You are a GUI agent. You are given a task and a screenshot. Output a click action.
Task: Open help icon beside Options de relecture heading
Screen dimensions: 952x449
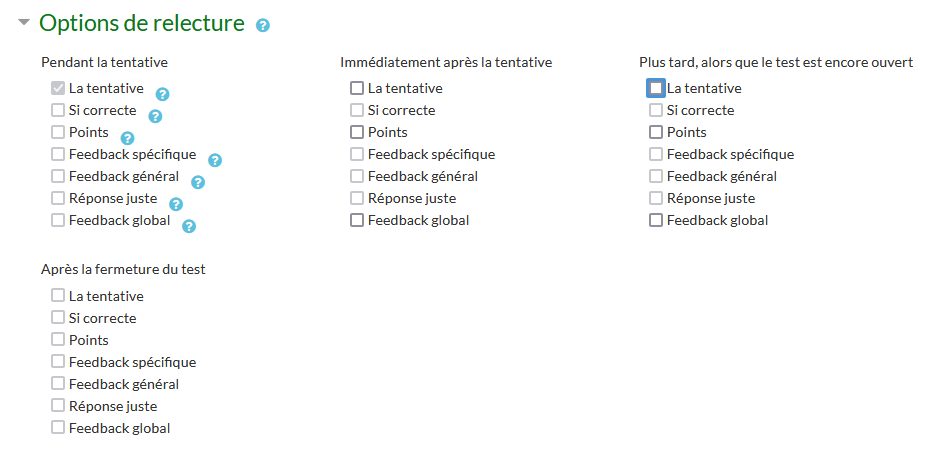pyautogui.click(x=263, y=25)
